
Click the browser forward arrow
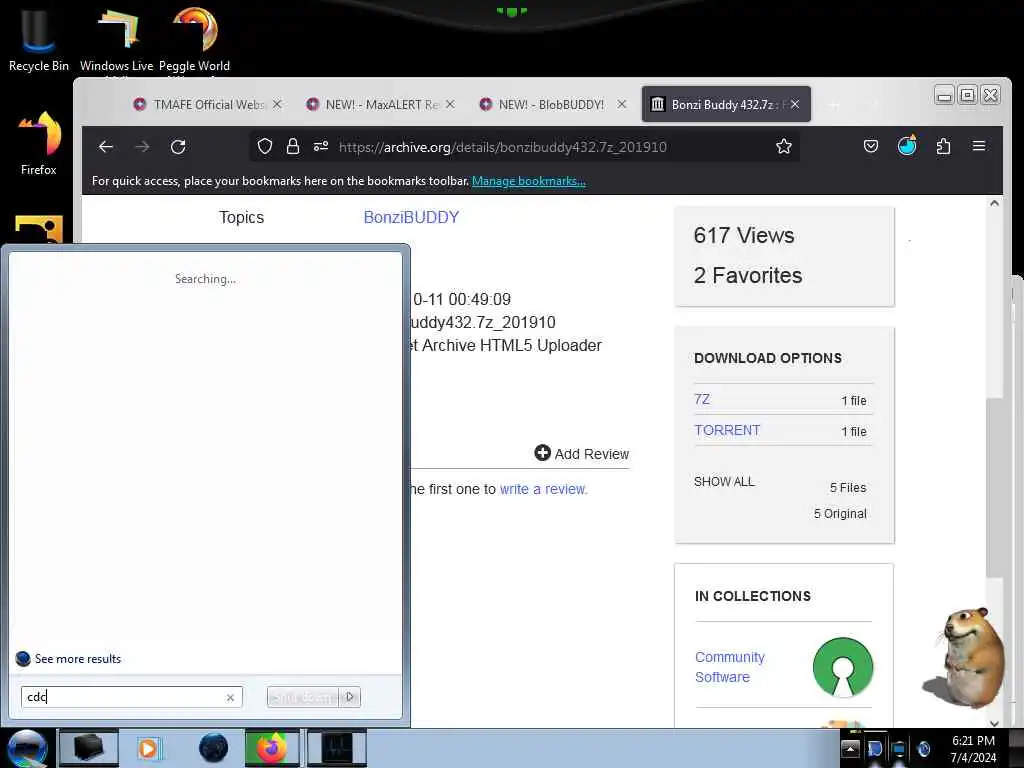click(x=142, y=147)
